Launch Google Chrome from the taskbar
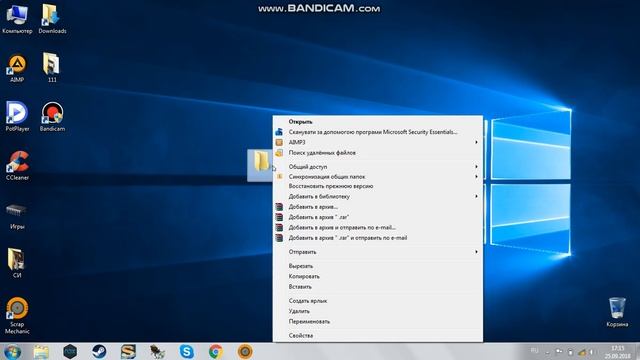640x360 pixels. tap(216, 351)
